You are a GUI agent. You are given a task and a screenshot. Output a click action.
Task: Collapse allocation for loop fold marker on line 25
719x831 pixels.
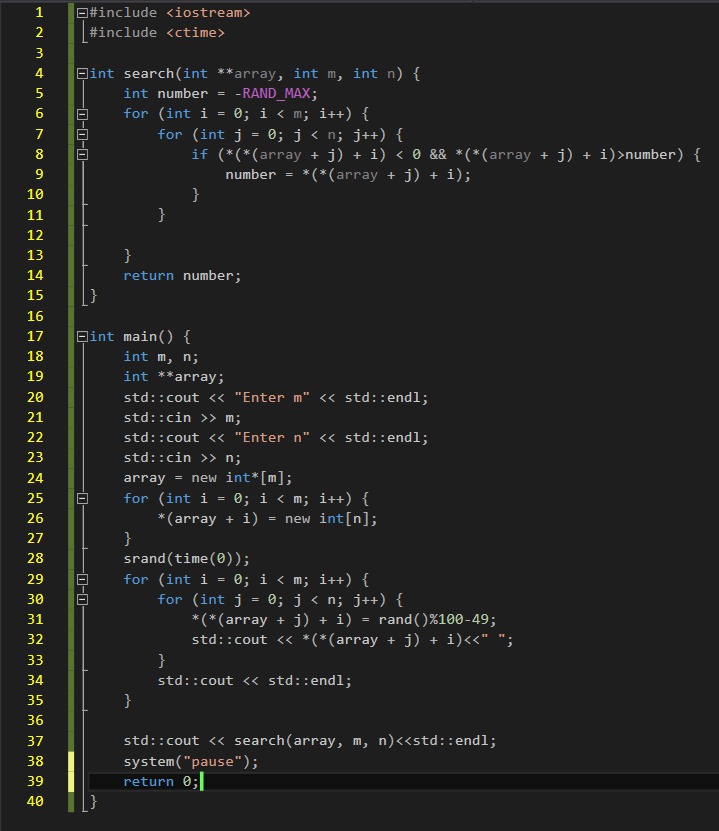(x=82, y=499)
